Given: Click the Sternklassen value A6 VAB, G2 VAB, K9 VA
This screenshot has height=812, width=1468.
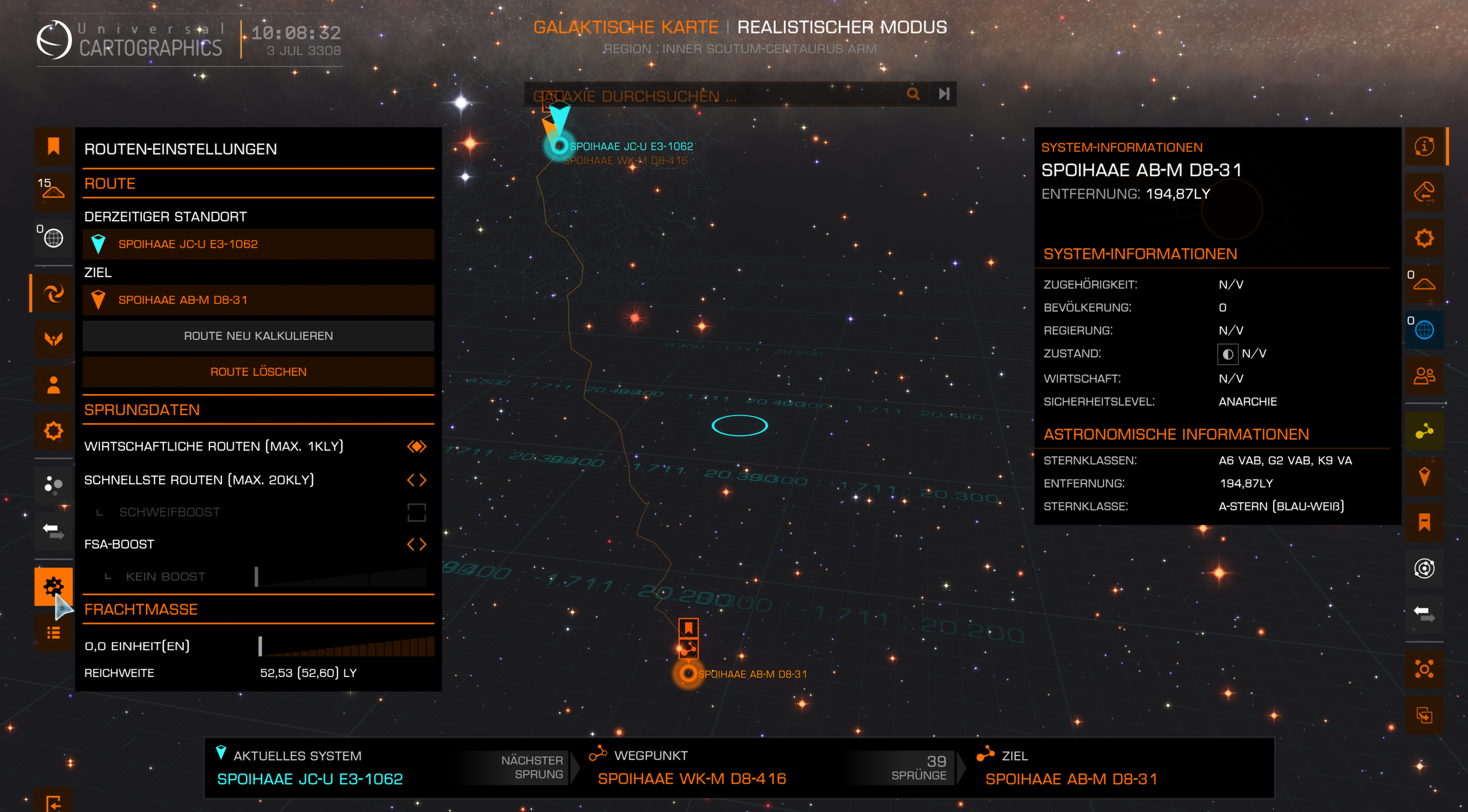Looking at the screenshot, I should [x=1285, y=460].
